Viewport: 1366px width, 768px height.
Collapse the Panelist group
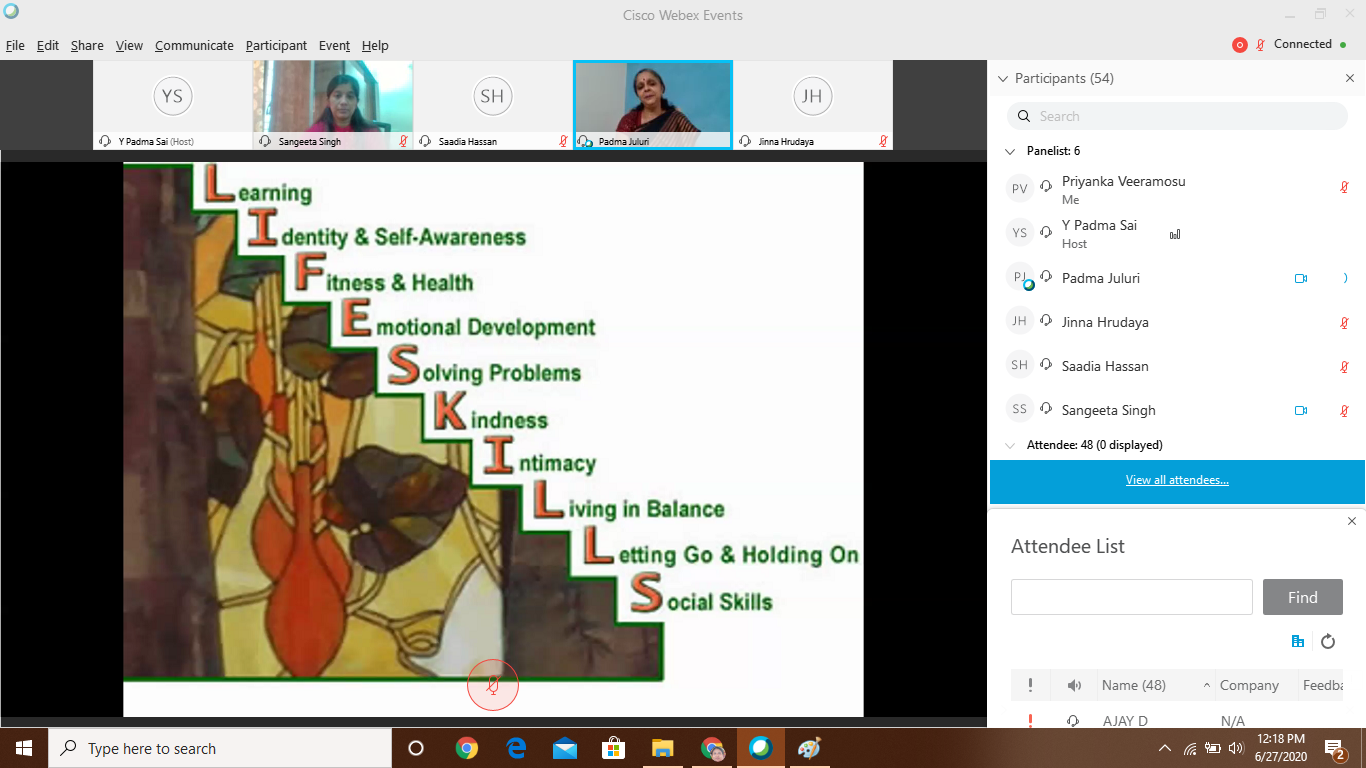[x=1009, y=151]
